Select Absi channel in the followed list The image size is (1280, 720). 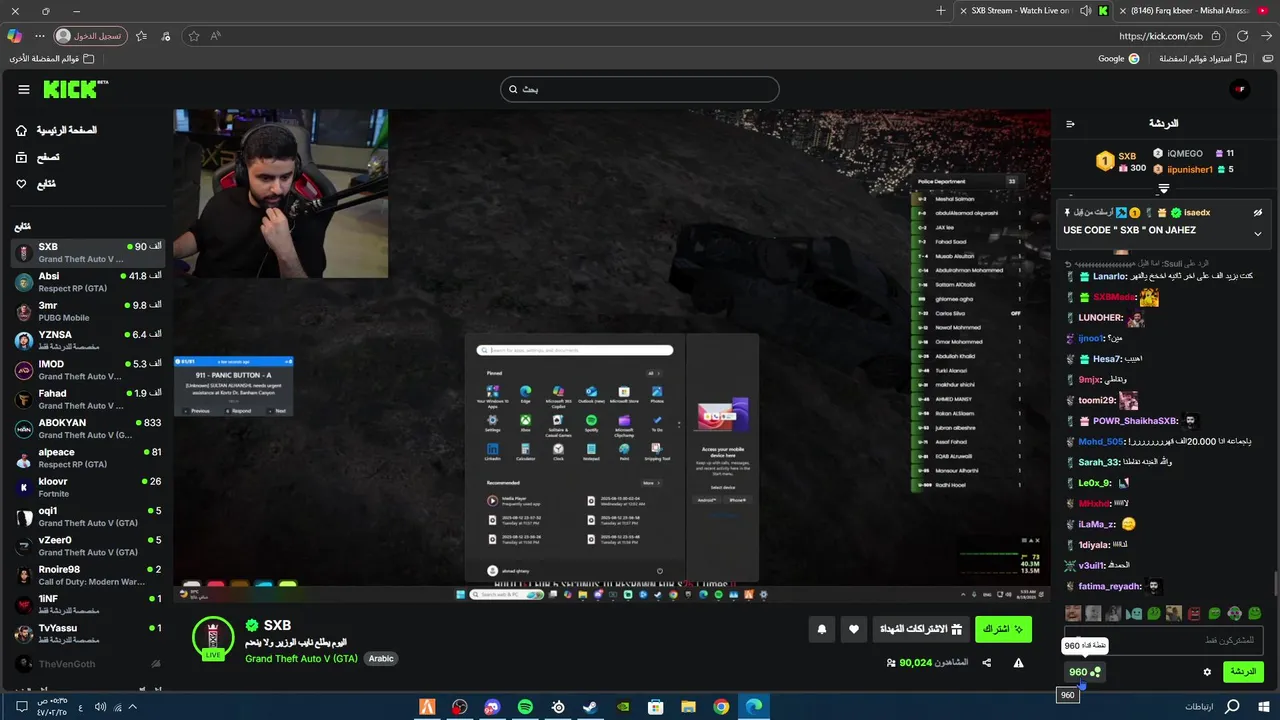[88, 282]
